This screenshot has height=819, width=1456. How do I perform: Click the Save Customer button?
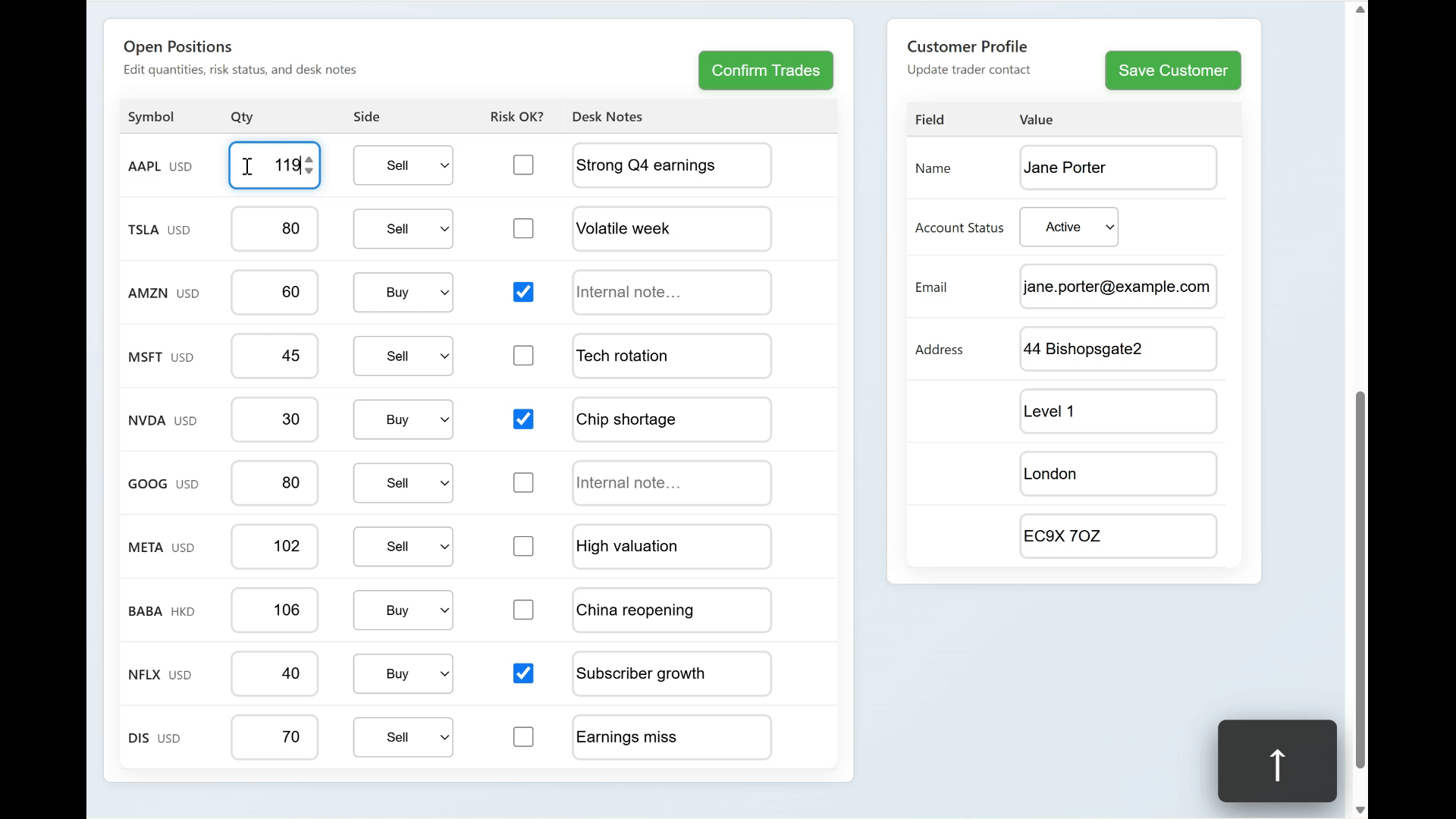1172,71
